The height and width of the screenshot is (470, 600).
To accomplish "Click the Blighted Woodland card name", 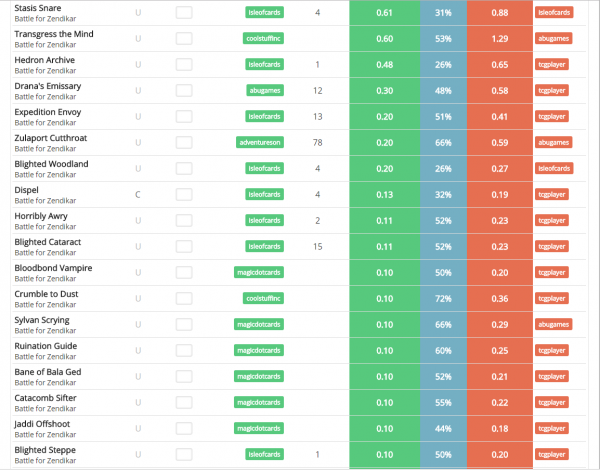I will click(51, 163).
